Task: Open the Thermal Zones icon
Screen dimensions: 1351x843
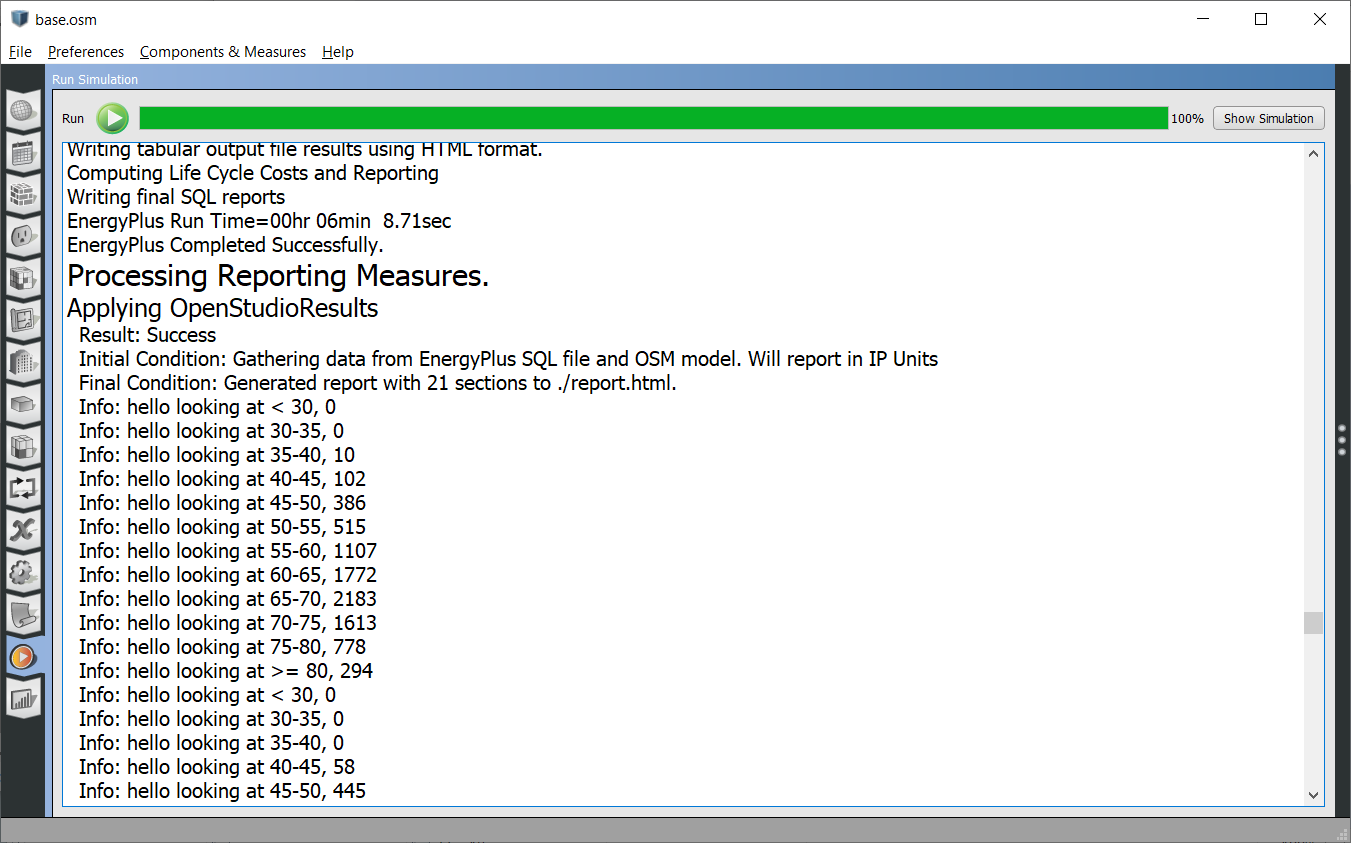Action: (23, 447)
